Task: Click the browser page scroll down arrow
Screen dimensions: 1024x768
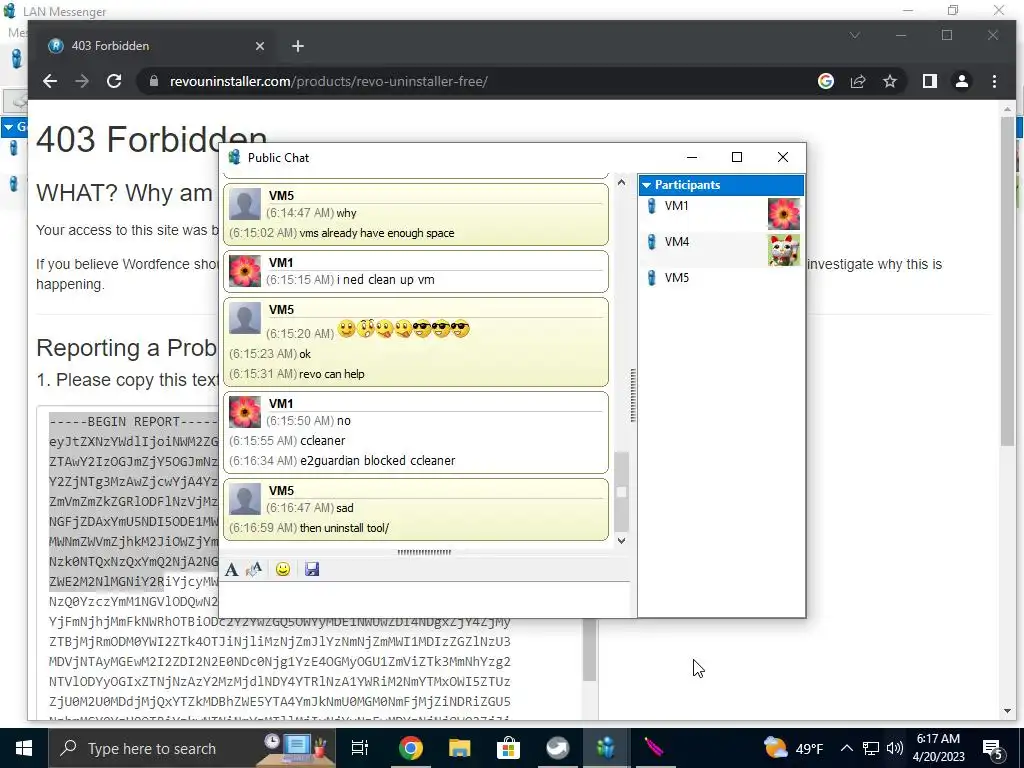Action: pyautogui.click(x=1007, y=711)
